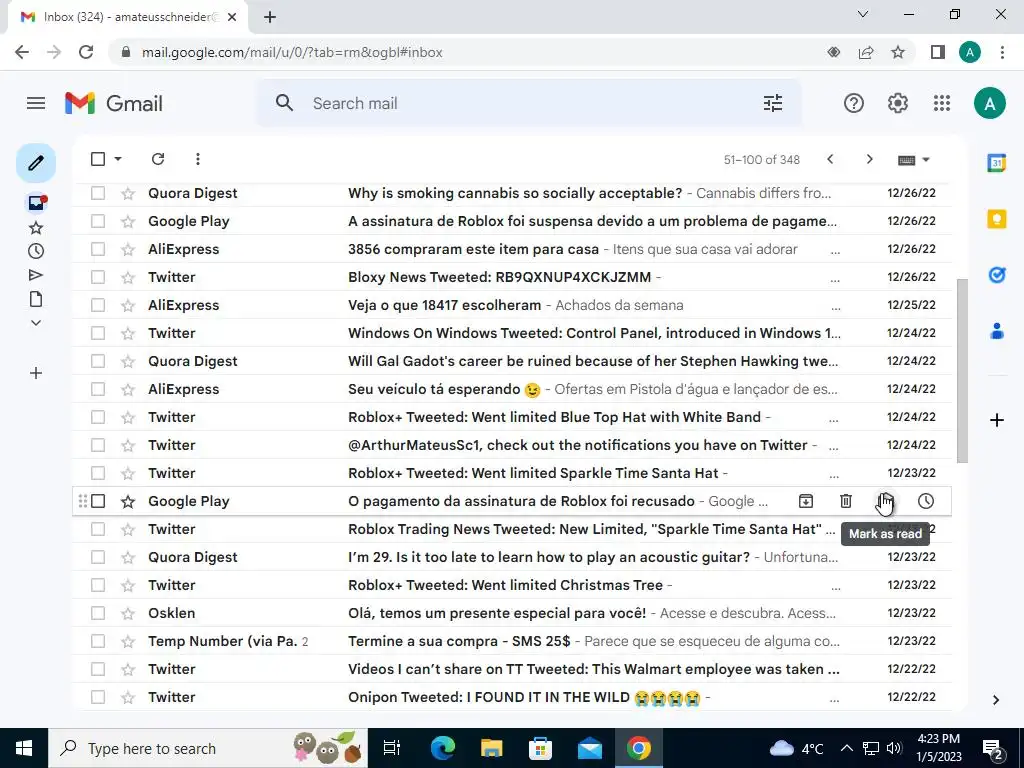1024x768 pixels.
Task: Open the Sparkle Time Santa Hat Roblox+ email
Action: pos(512,473)
